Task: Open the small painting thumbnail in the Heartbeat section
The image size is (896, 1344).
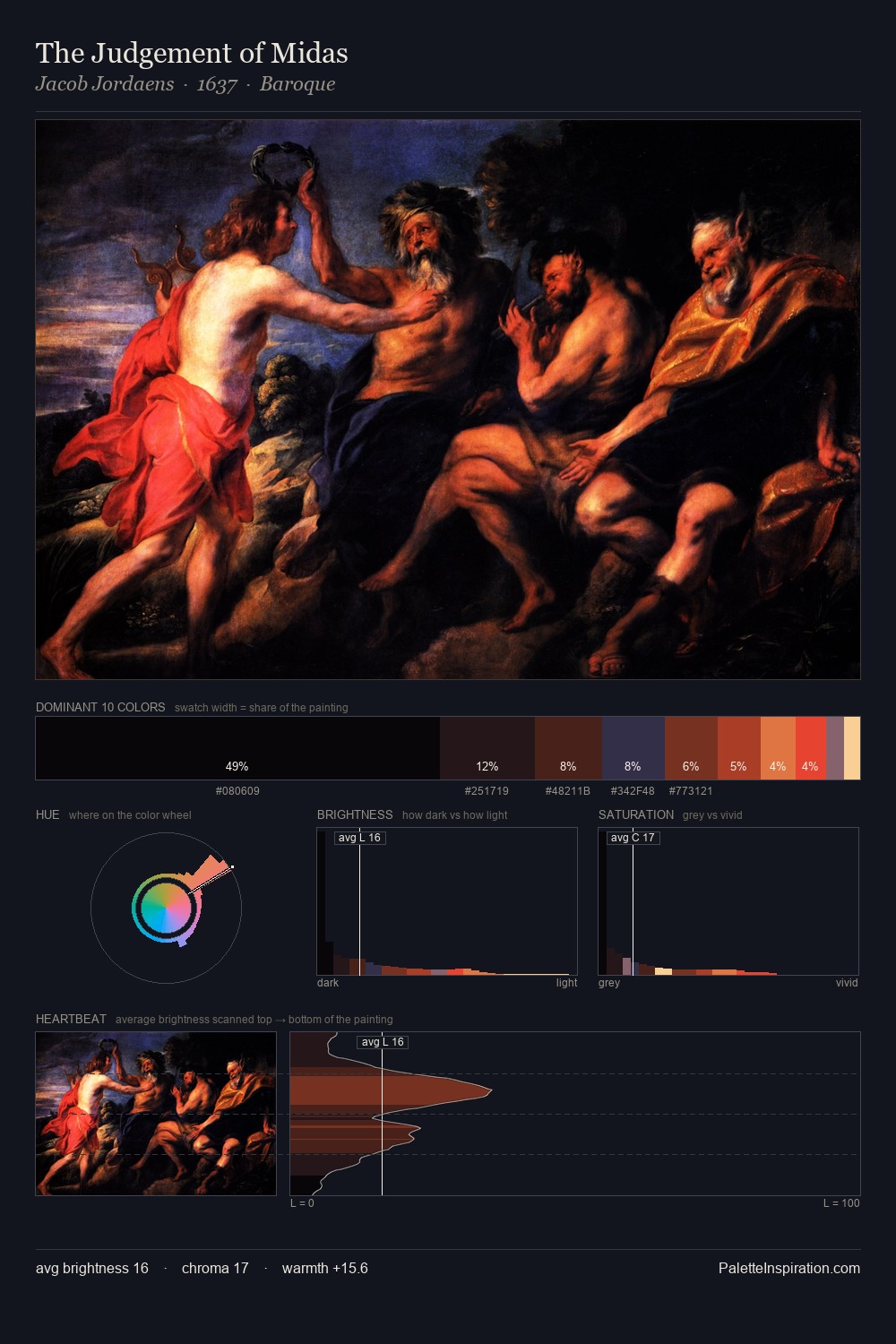Action: click(x=156, y=1114)
